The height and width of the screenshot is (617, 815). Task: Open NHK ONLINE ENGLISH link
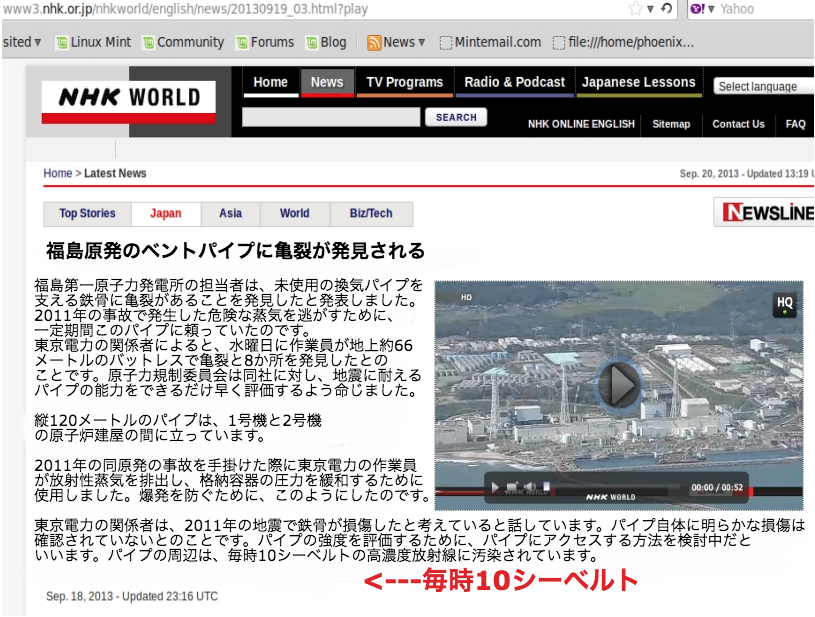point(581,124)
